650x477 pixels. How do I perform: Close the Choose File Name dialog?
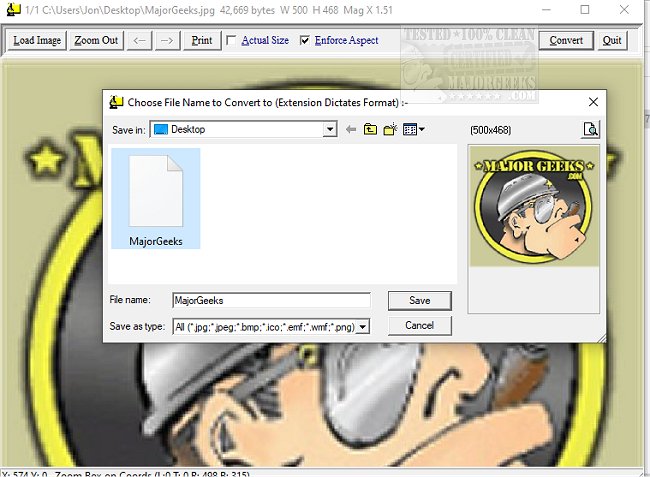click(593, 102)
